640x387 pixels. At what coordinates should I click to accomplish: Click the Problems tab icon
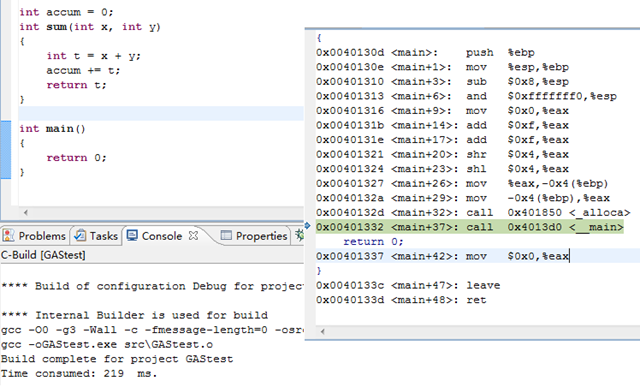tap(8, 236)
